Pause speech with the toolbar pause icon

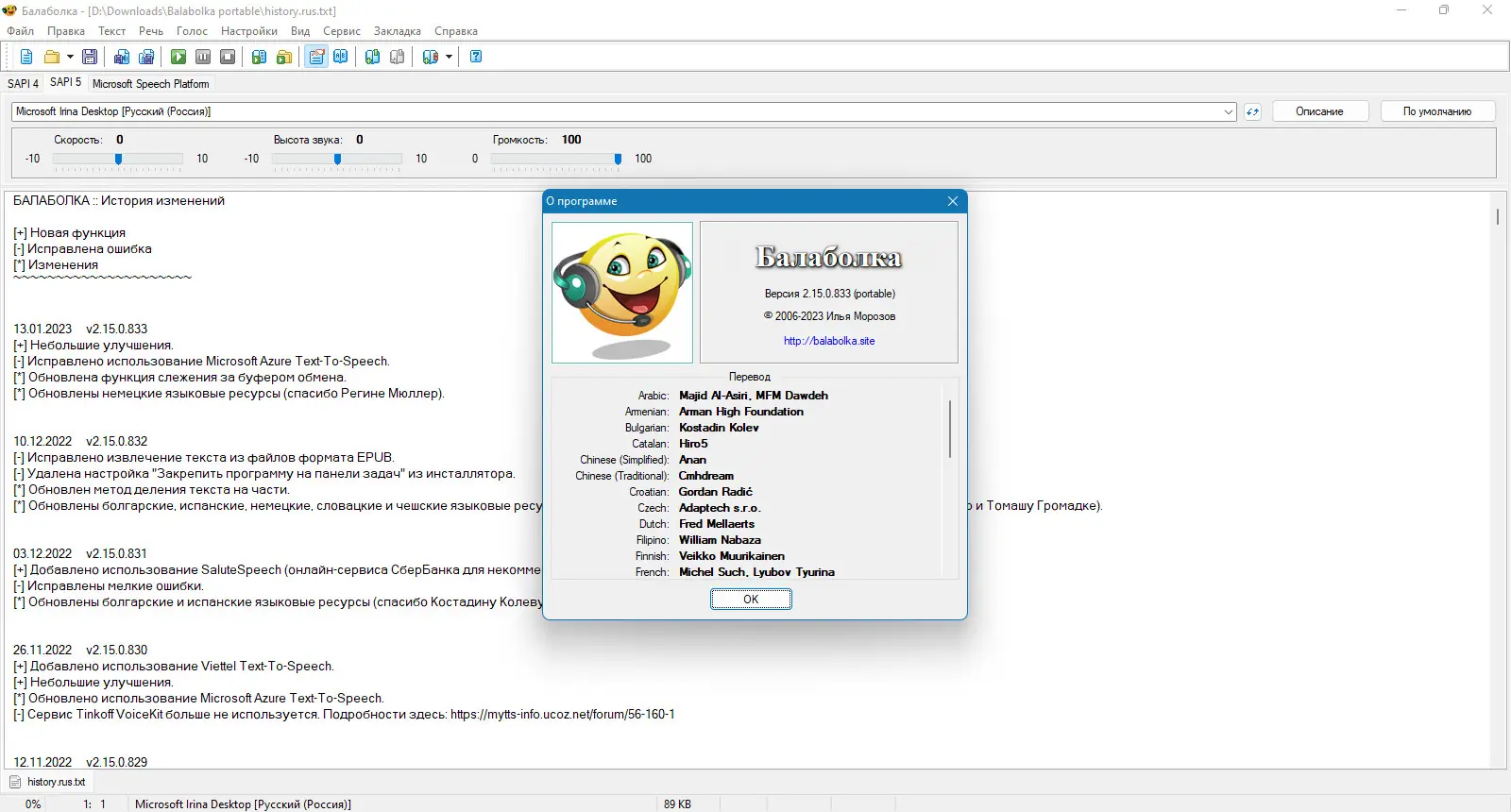[203, 57]
